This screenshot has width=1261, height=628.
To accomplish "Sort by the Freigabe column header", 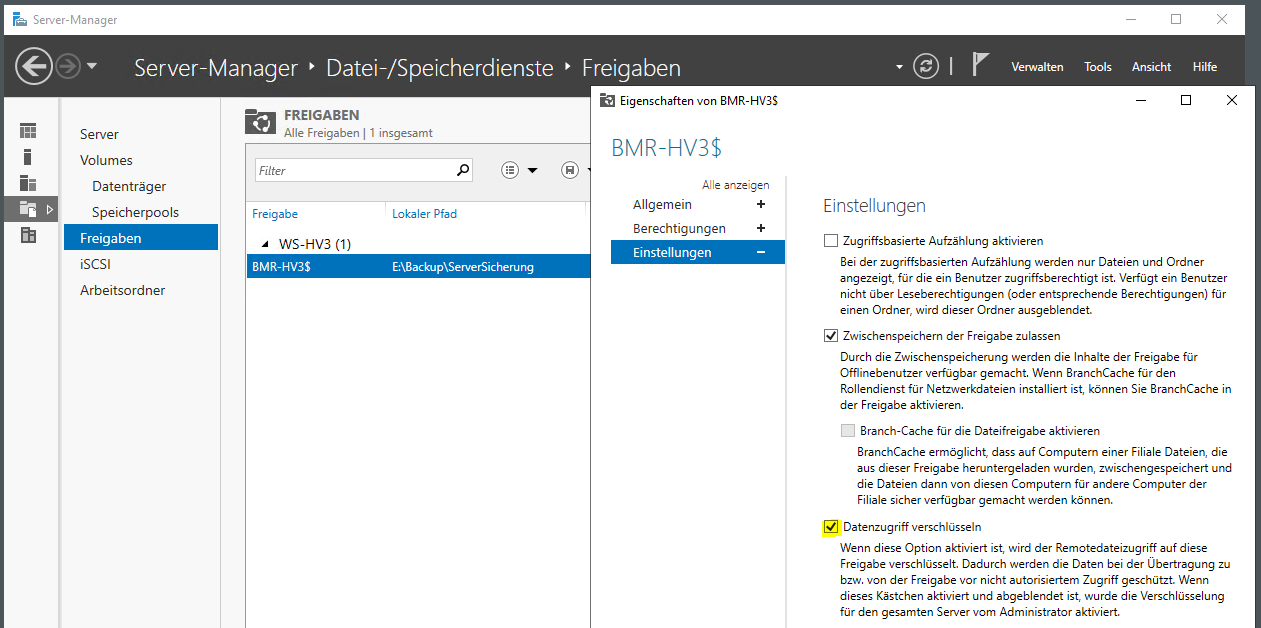I will point(275,213).
